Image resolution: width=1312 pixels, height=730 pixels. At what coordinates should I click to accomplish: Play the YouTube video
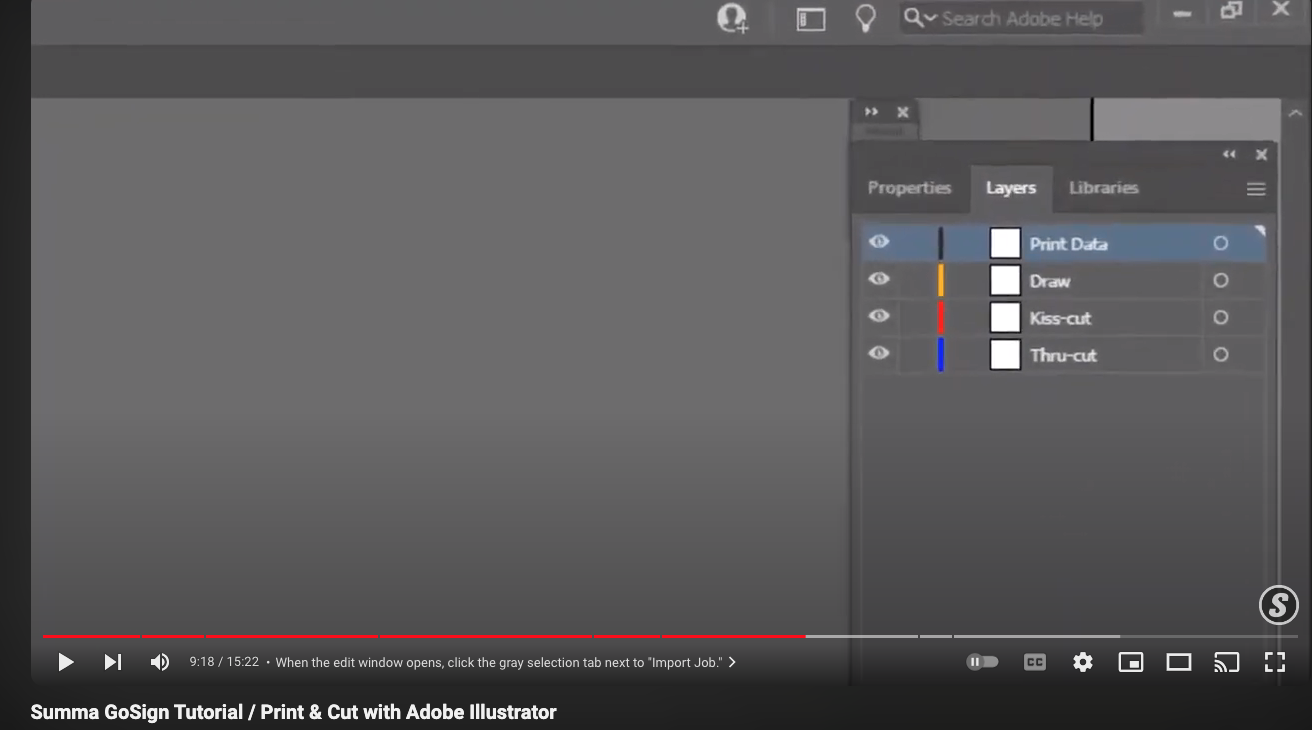point(66,662)
